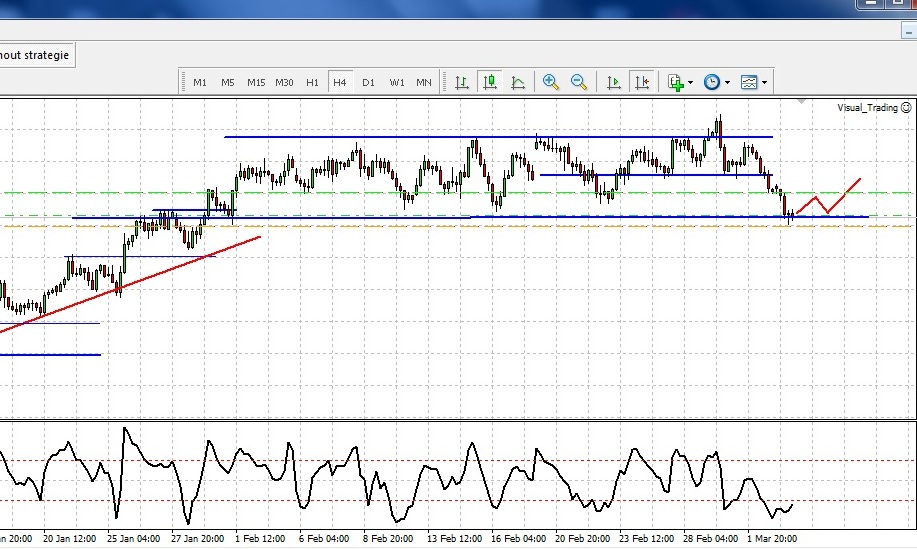Zoom out of the chart
The image size is (917, 549).
[x=579, y=82]
